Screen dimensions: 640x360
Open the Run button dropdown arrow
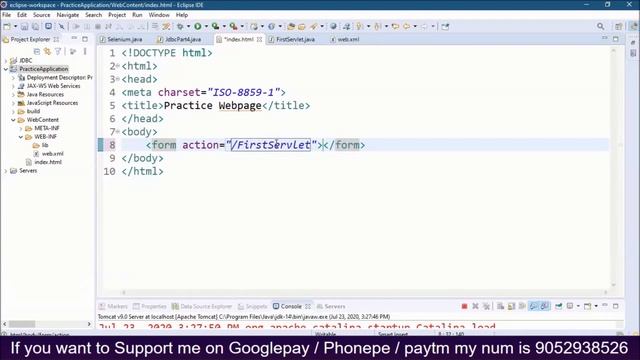tap(206, 27)
